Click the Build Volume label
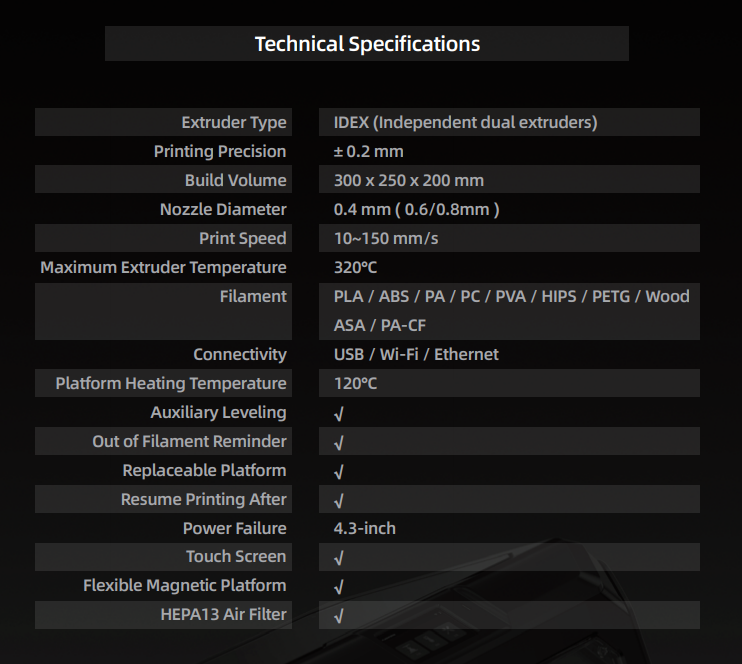 pyautogui.click(x=235, y=181)
